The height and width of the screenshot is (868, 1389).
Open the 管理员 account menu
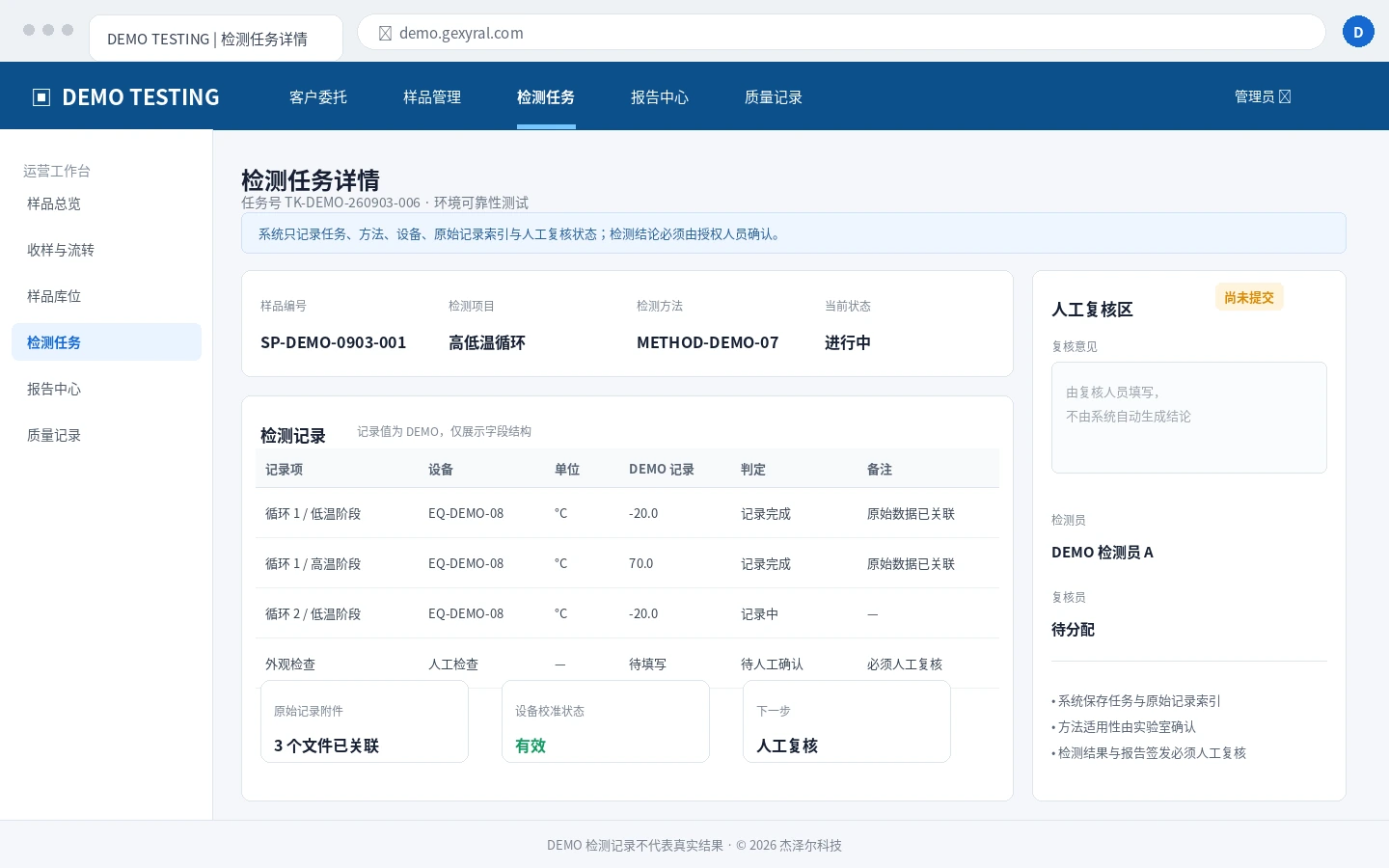coord(1263,96)
